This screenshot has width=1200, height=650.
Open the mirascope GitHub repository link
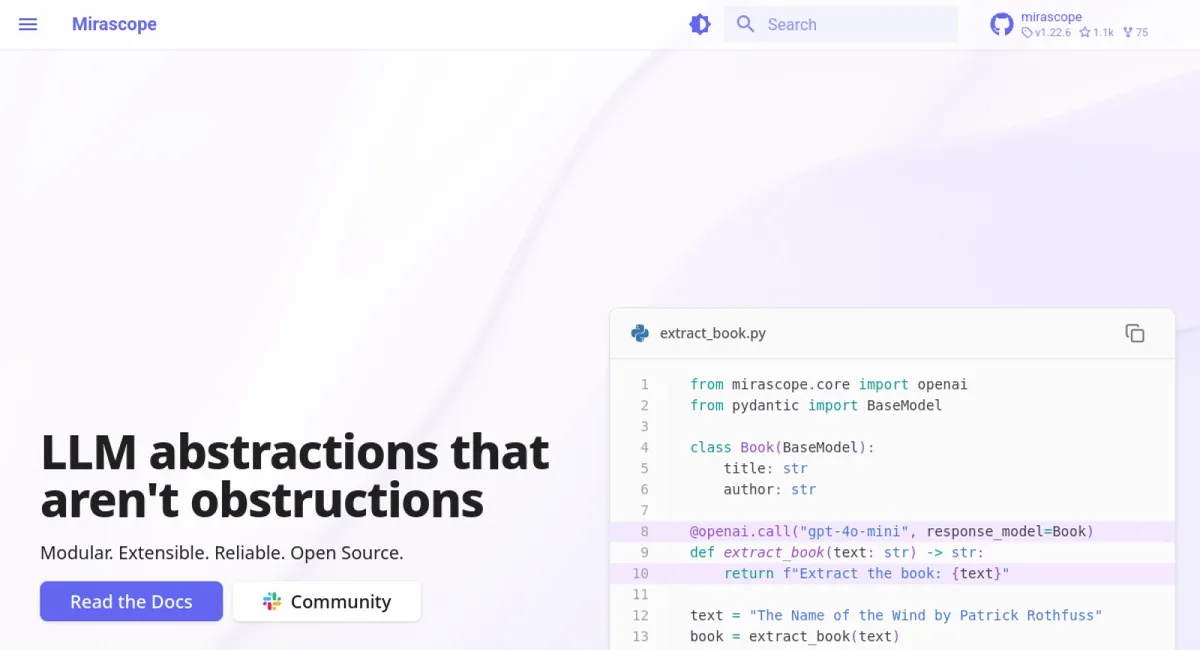[1069, 24]
